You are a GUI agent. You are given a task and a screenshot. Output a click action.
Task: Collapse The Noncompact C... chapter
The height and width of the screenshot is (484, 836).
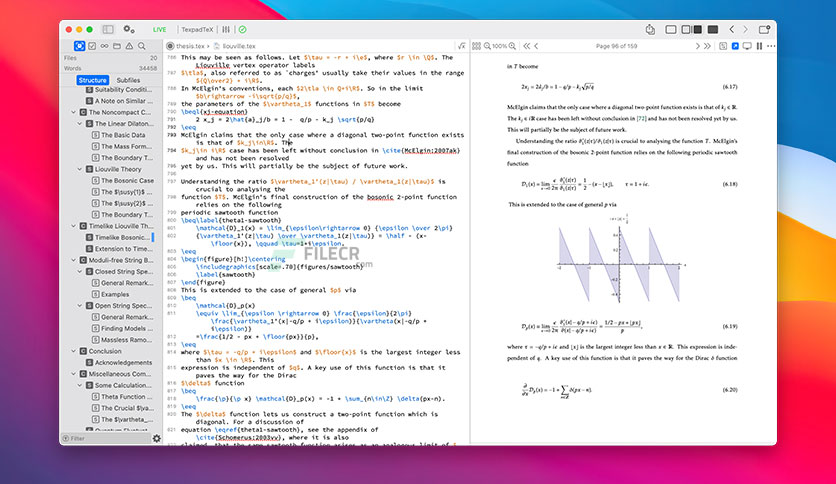(74, 112)
